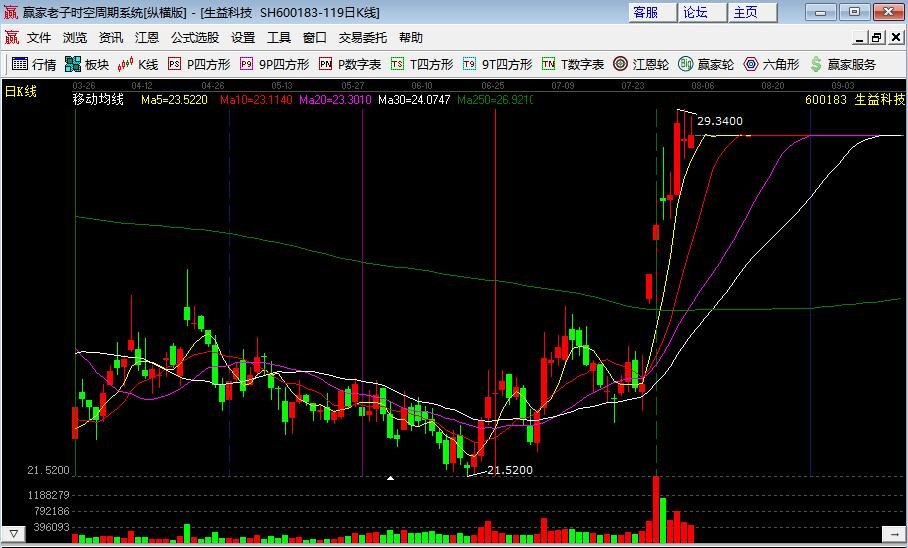Viewport: 908px width, 548px height.
Task: Click the 客服 button
Action: [653, 12]
